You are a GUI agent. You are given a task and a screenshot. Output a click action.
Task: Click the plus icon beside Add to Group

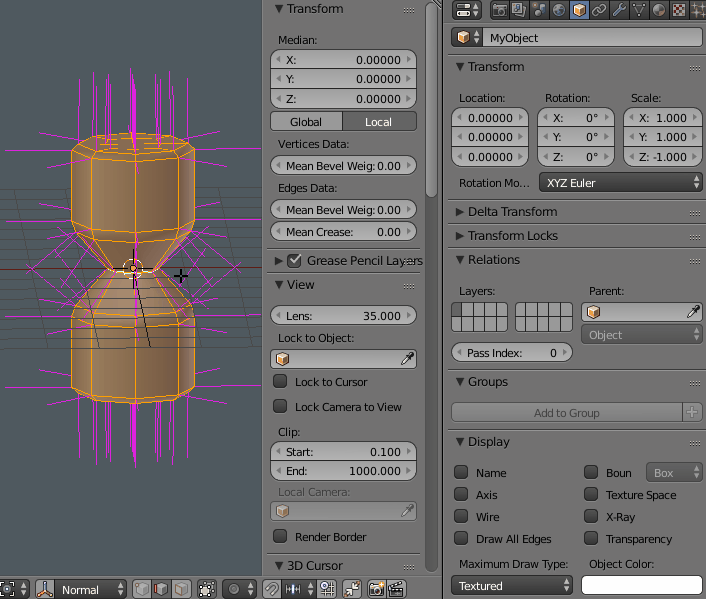pos(692,412)
